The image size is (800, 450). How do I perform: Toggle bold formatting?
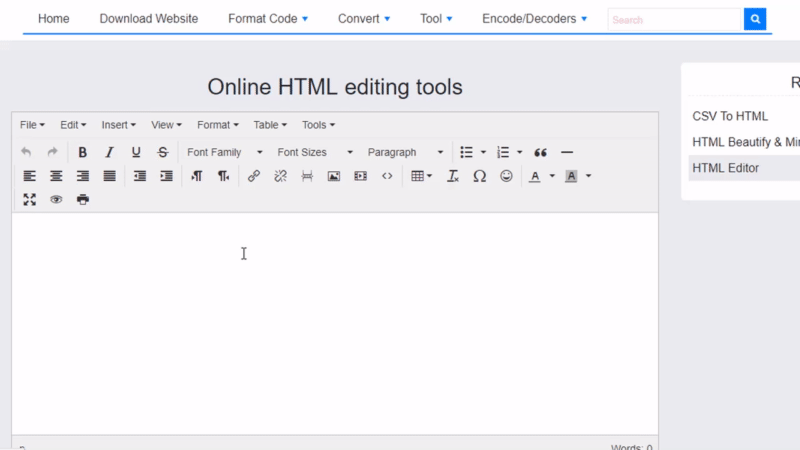point(83,152)
